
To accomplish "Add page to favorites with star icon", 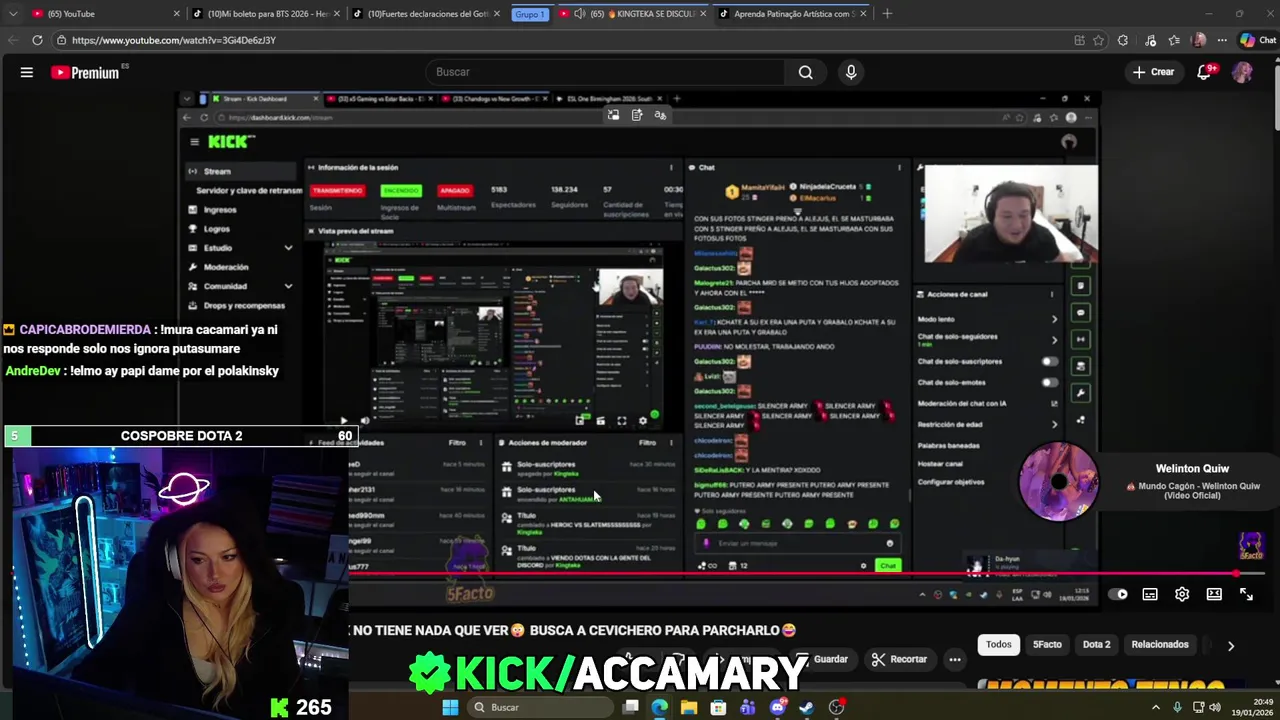I will 1099,40.
